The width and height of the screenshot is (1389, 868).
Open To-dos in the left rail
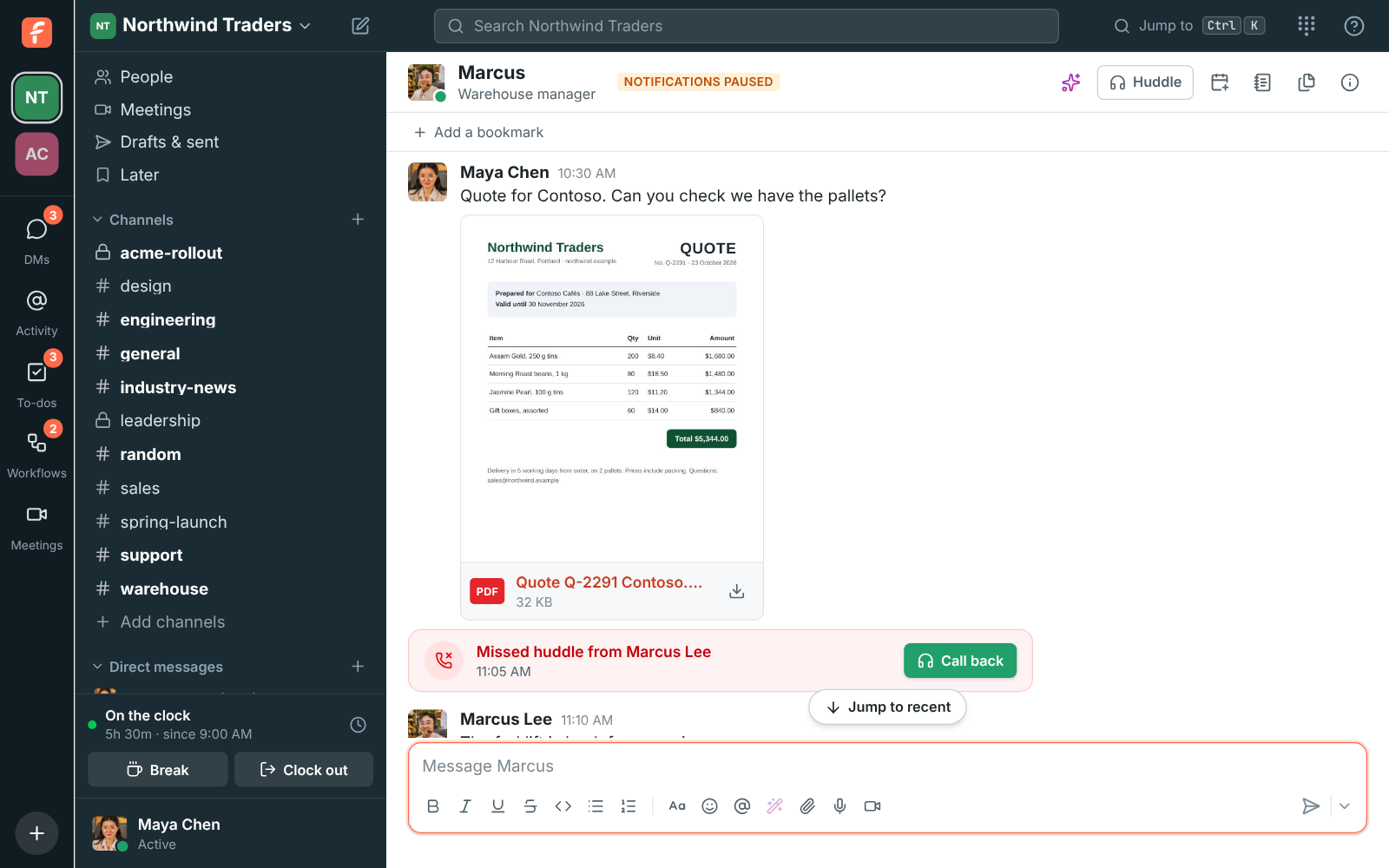[x=36, y=382]
